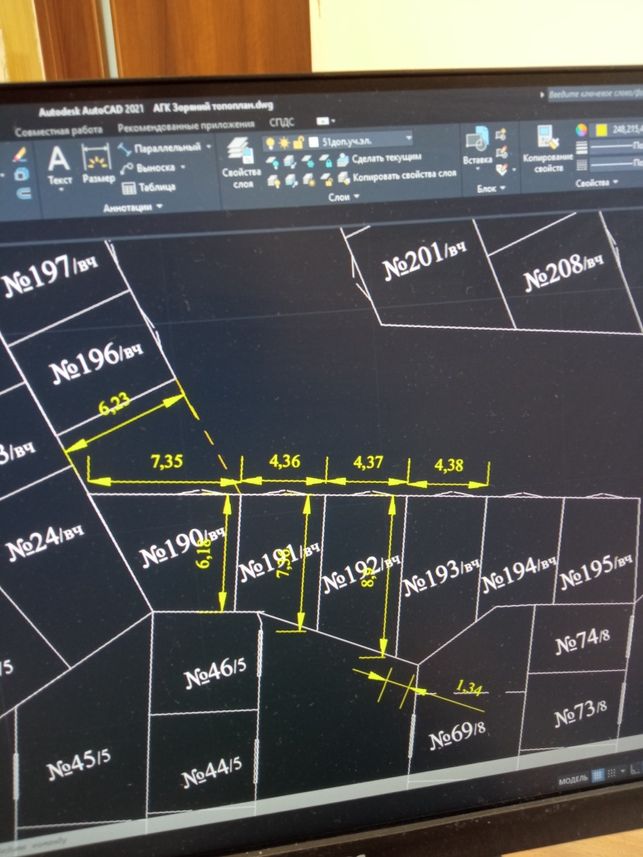The width and height of the screenshot is (643, 857).
Task: Expand the Слои panel
Action: coord(344,196)
